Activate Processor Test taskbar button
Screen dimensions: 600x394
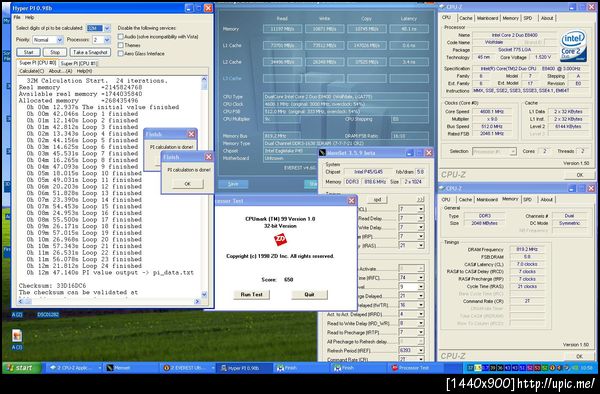pos(415,368)
